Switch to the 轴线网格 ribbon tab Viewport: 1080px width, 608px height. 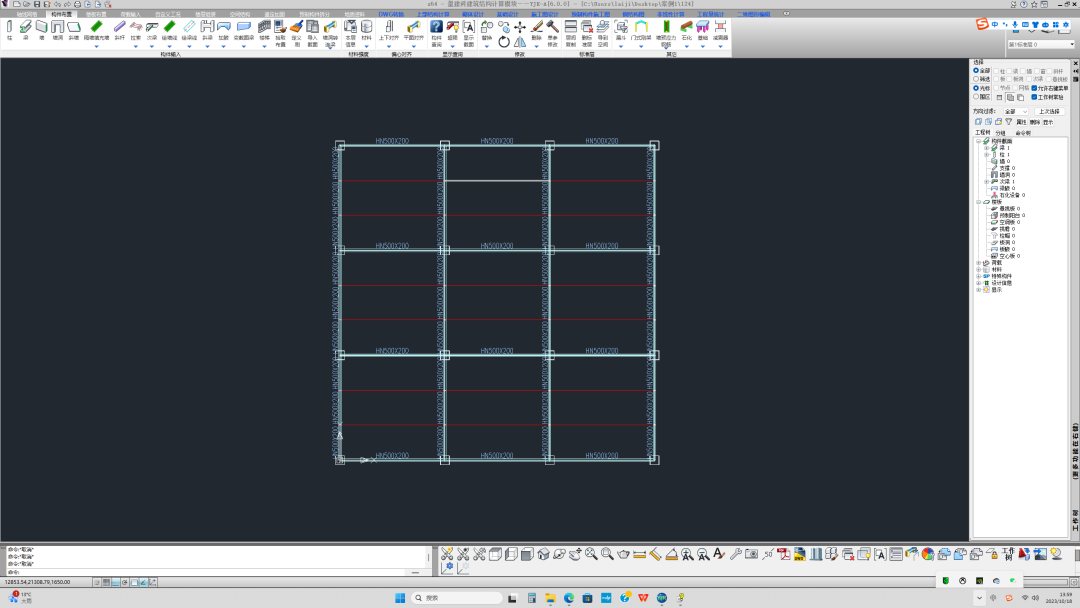(27, 14)
